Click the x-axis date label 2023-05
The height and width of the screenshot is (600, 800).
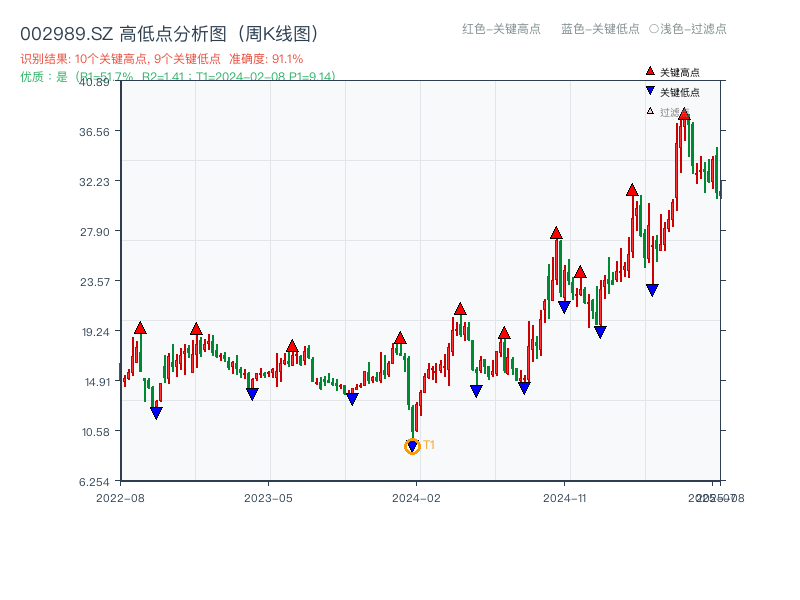tap(268, 498)
